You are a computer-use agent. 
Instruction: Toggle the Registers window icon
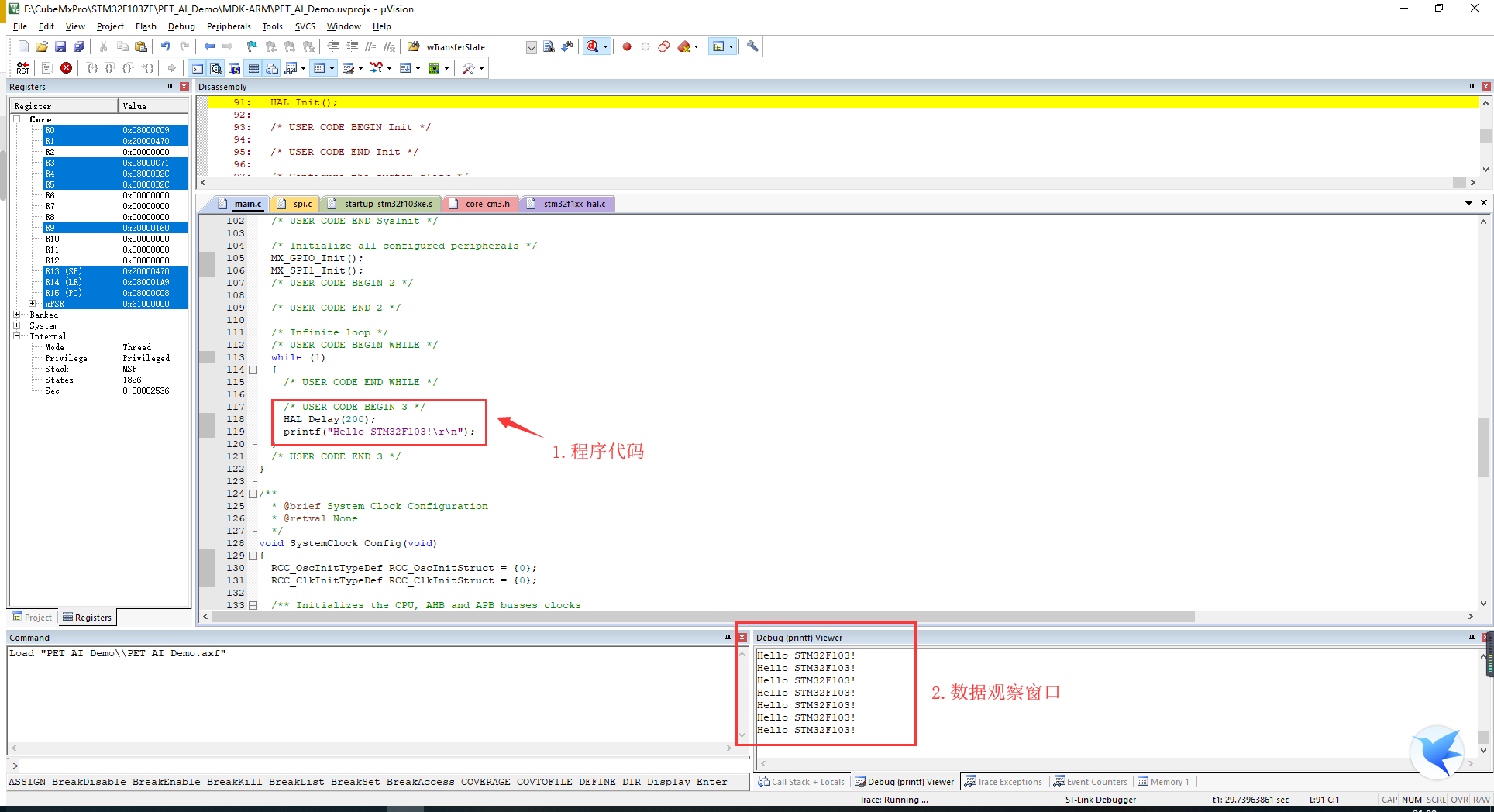click(x=253, y=68)
